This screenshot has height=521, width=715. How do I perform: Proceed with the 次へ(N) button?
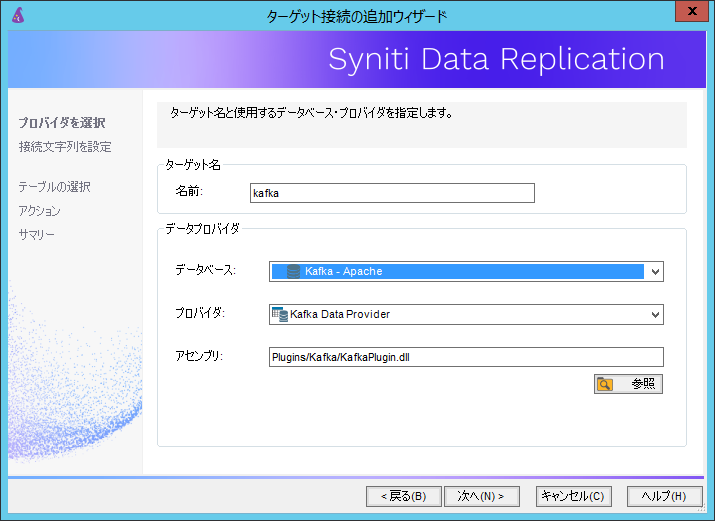482,496
